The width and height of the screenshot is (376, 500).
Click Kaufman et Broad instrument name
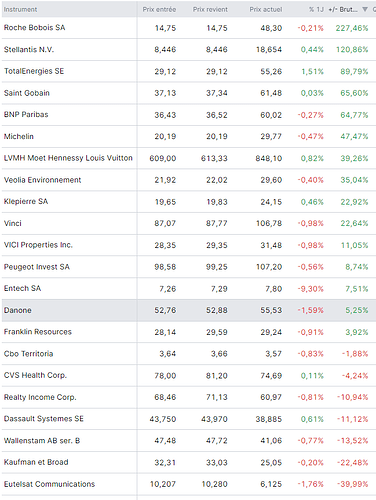(36, 462)
